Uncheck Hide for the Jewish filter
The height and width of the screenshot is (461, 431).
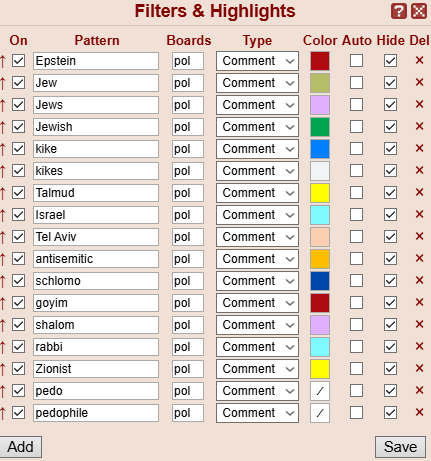pos(390,127)
